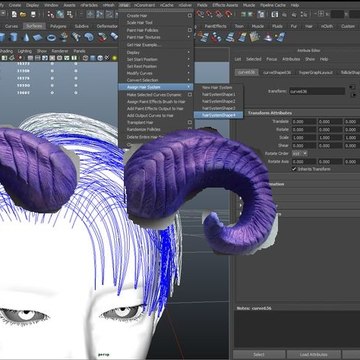This screenshot has height=360, width=360.
Task: Open the Fields menu in menu bar
Action: (202, 5)
